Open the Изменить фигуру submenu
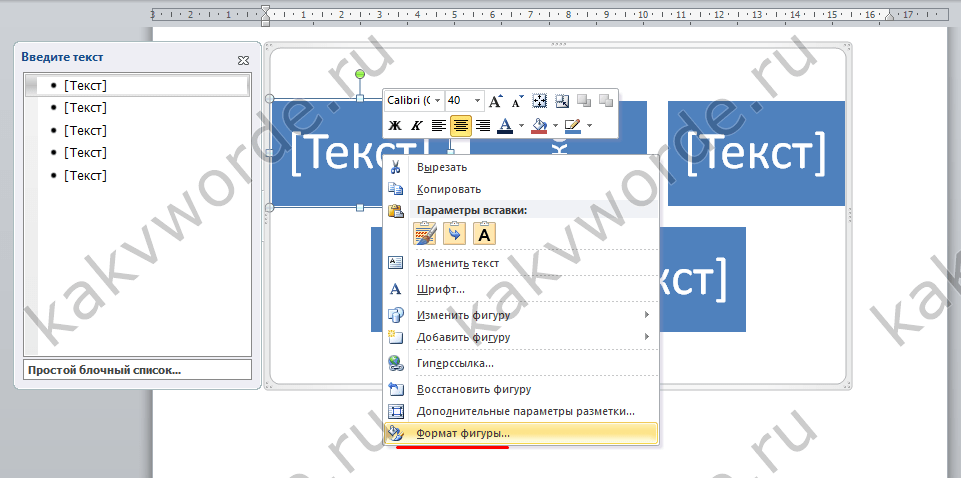 521,316
